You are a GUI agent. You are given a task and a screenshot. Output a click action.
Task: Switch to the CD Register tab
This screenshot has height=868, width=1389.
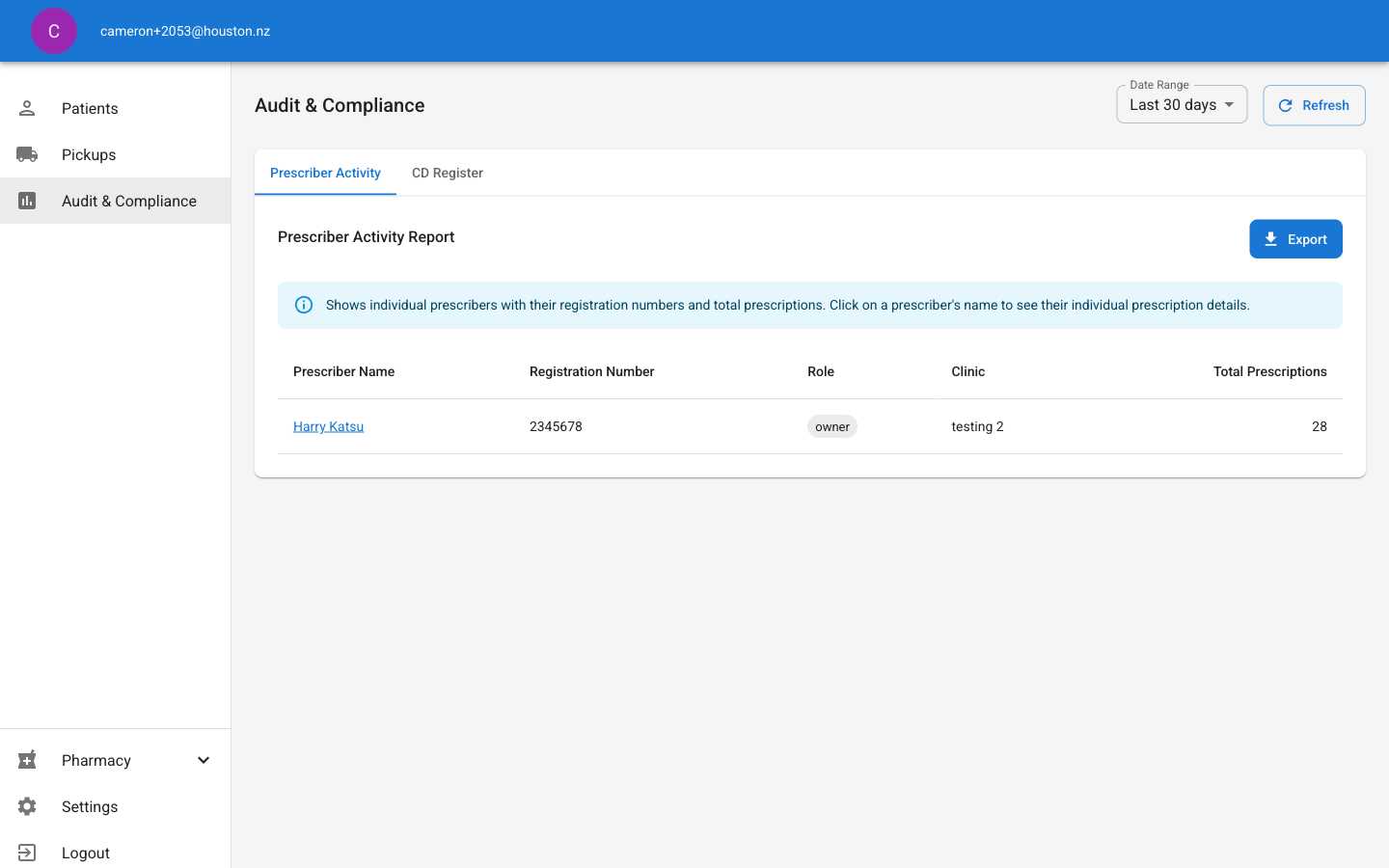coord(448,173)
